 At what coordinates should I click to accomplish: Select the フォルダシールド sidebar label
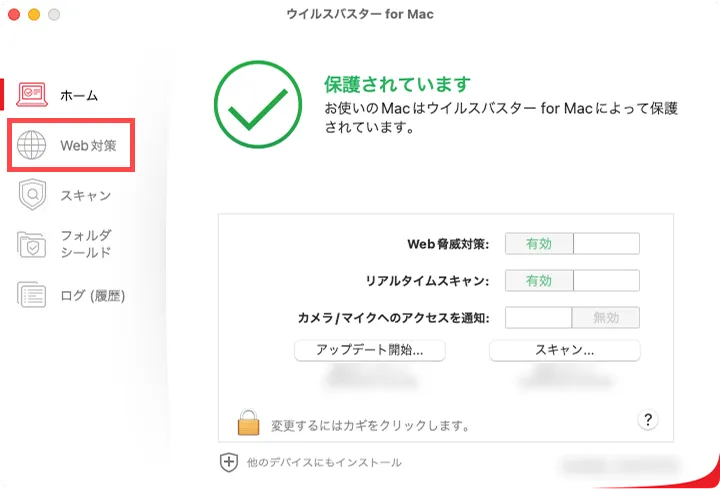coord(86,244)
